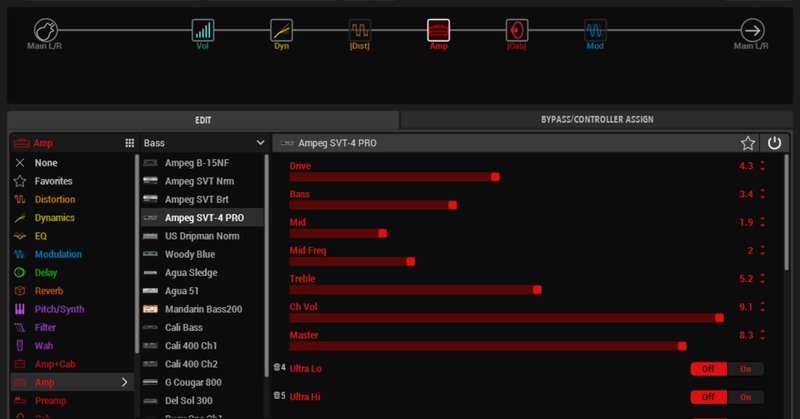Screen dimensions: 800x419
Task: Set Ultra Lo to Off
Action: pos(709,369)
